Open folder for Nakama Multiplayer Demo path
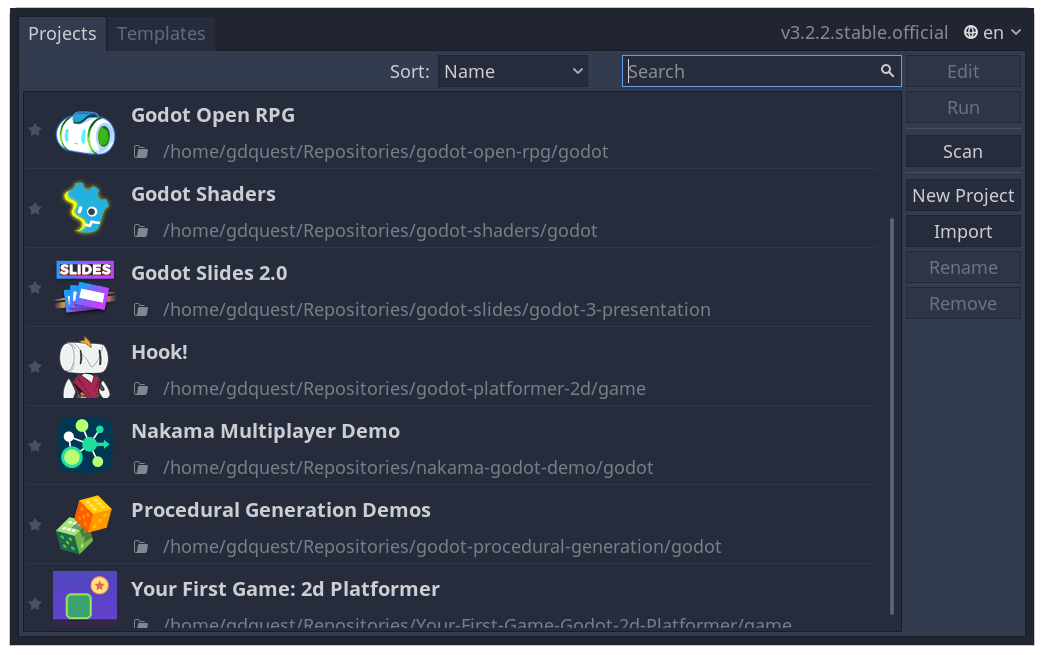1044x655 pixels. (x=140, y=468)
